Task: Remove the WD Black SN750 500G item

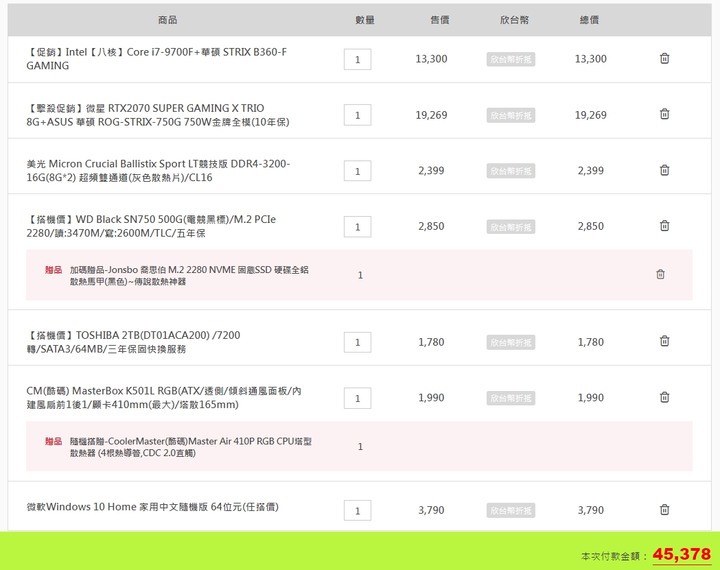Action: (664, 226)
